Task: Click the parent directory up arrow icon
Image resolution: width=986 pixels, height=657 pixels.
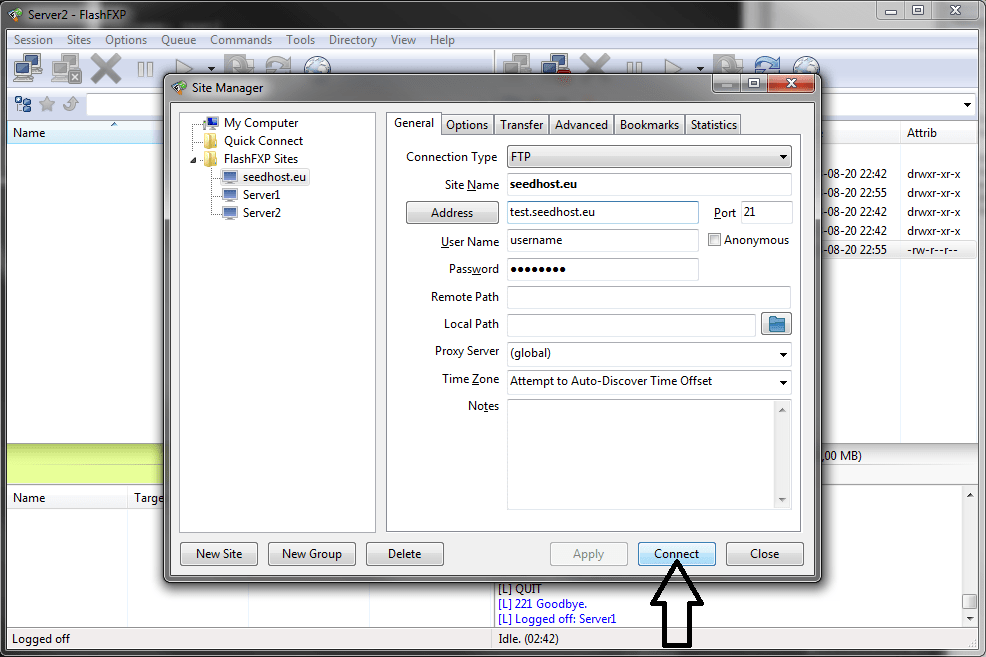Action: (71, 104)
